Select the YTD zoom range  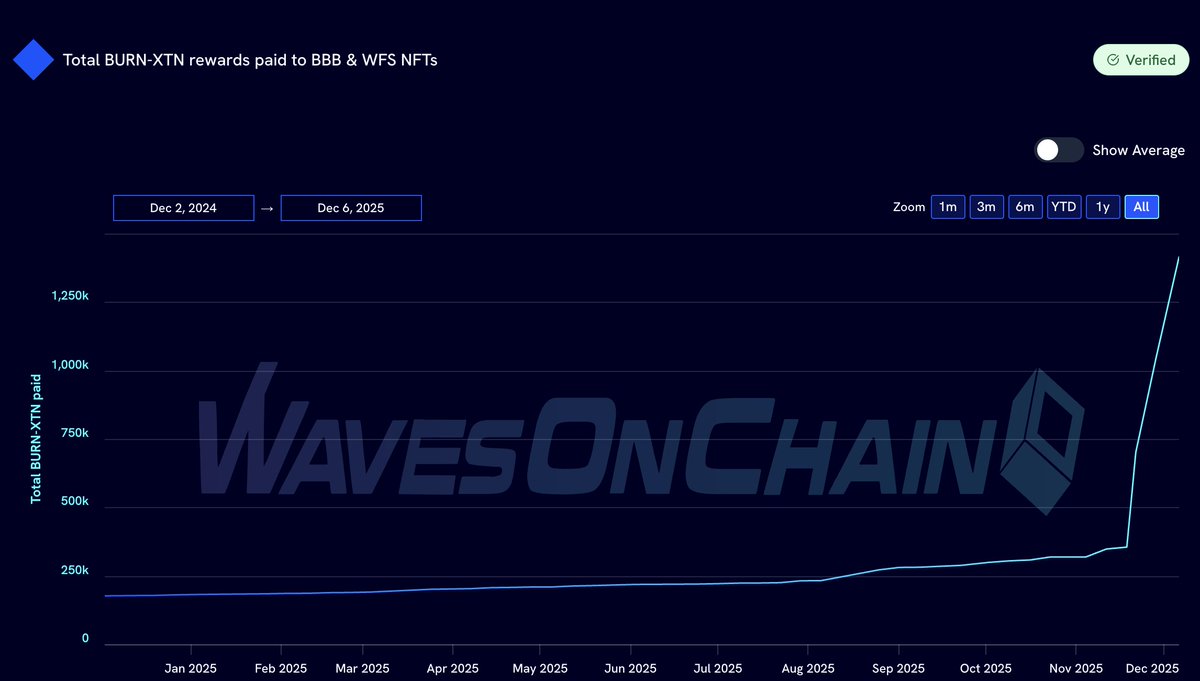pyautogui.click(x=1064, y=207)
